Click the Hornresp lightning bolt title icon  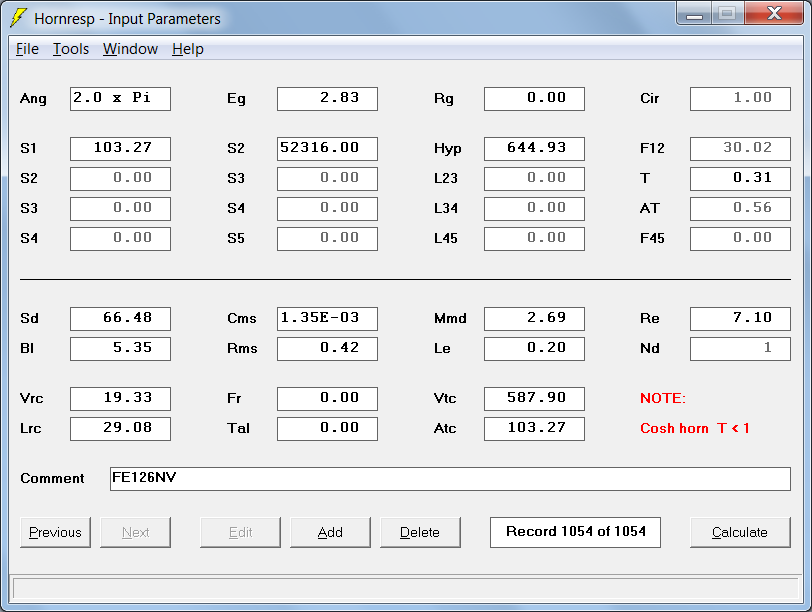(x=18, y=18)
